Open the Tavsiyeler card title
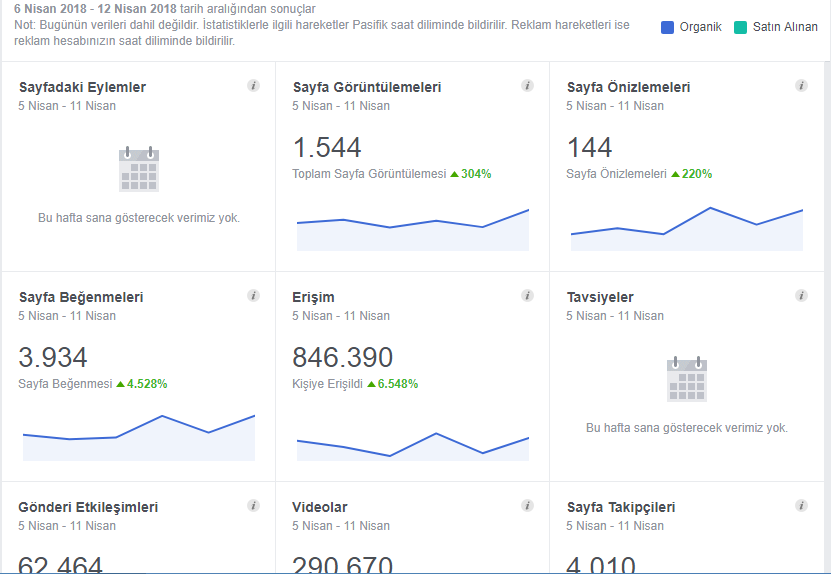 [x=600, y=297]
